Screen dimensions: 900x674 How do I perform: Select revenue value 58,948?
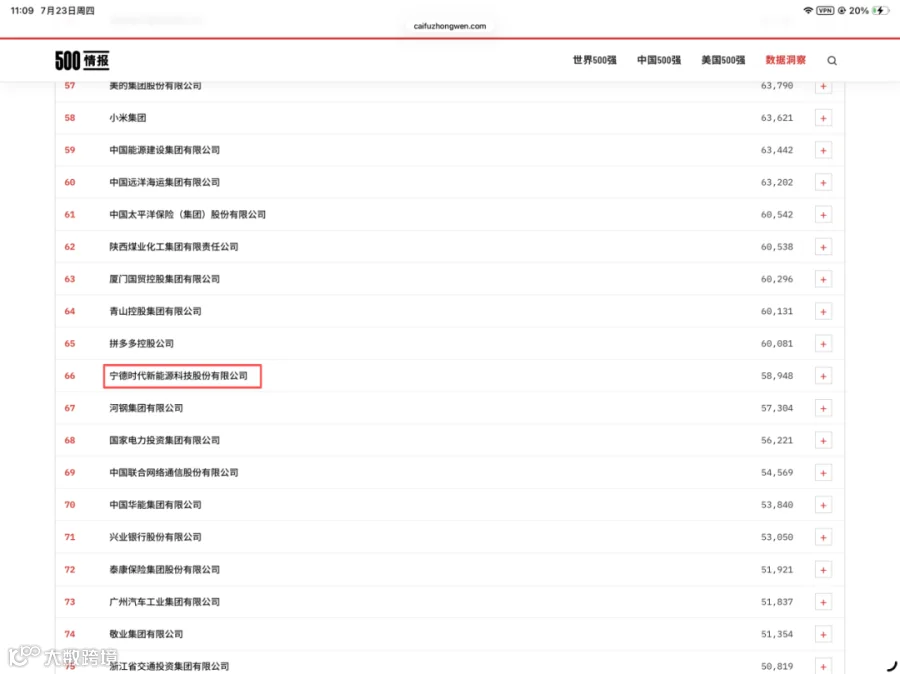pos(777,375)
